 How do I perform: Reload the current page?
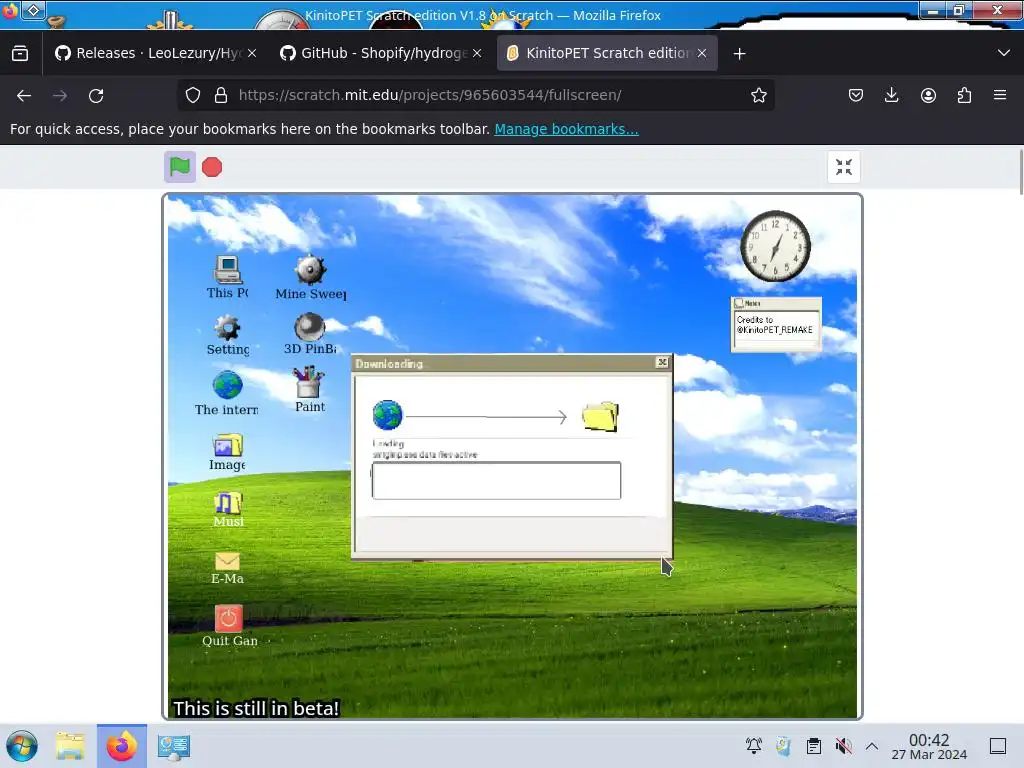[x=96, y=95]
